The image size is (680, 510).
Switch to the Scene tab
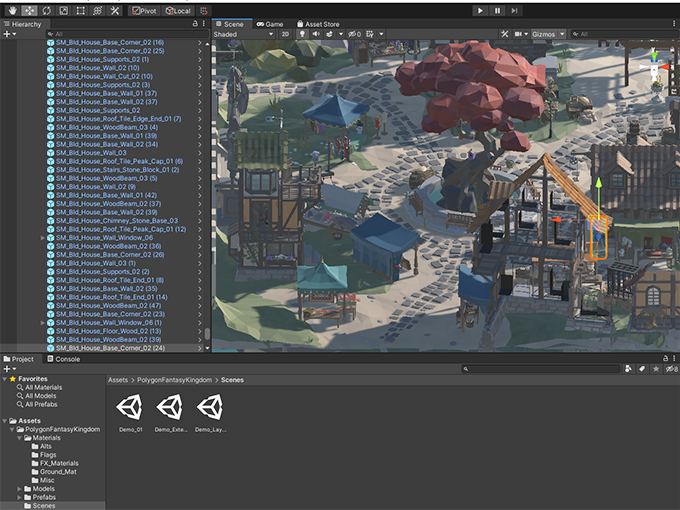tap(230, 24)
